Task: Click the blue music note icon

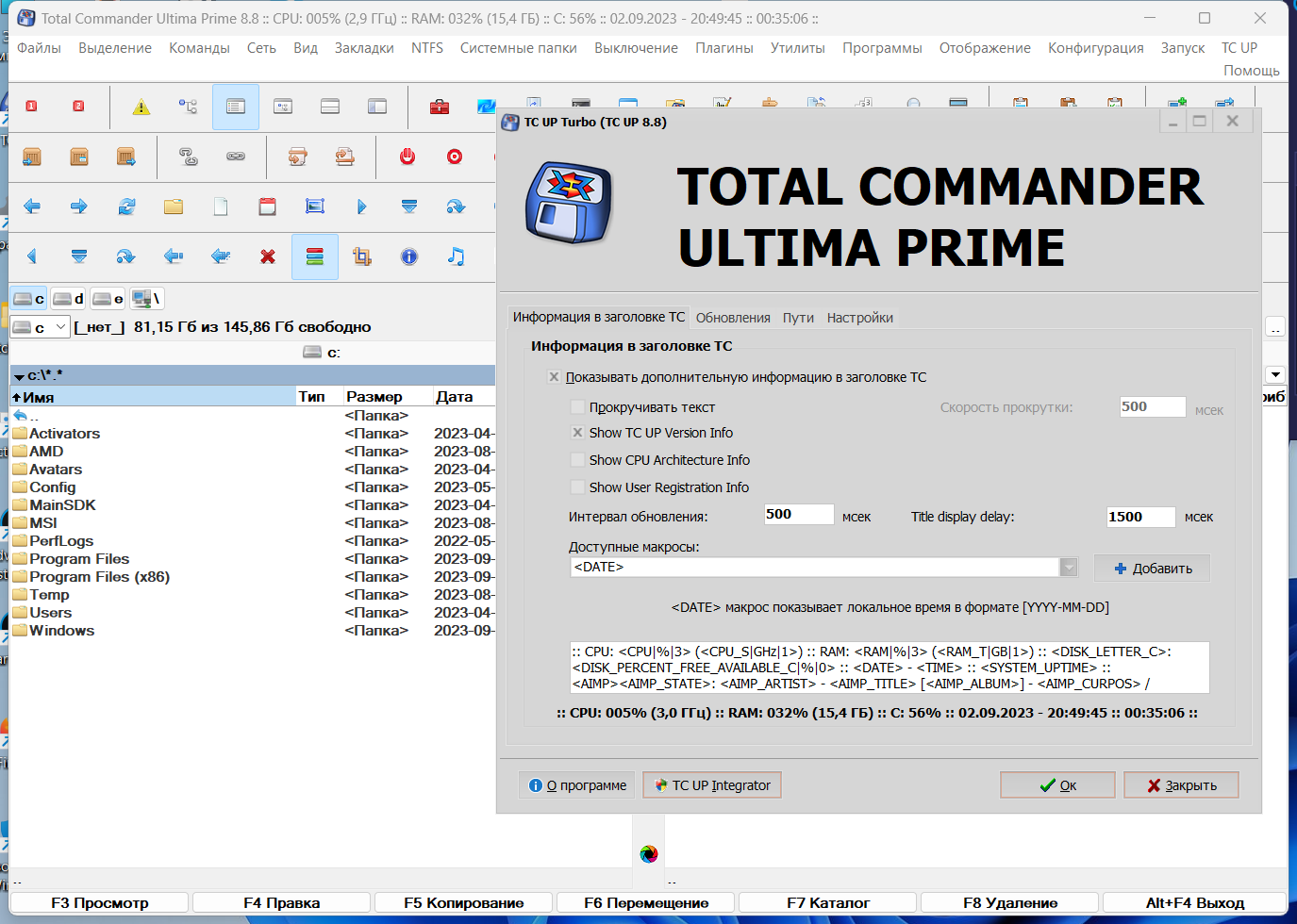Action: (457, 256)
